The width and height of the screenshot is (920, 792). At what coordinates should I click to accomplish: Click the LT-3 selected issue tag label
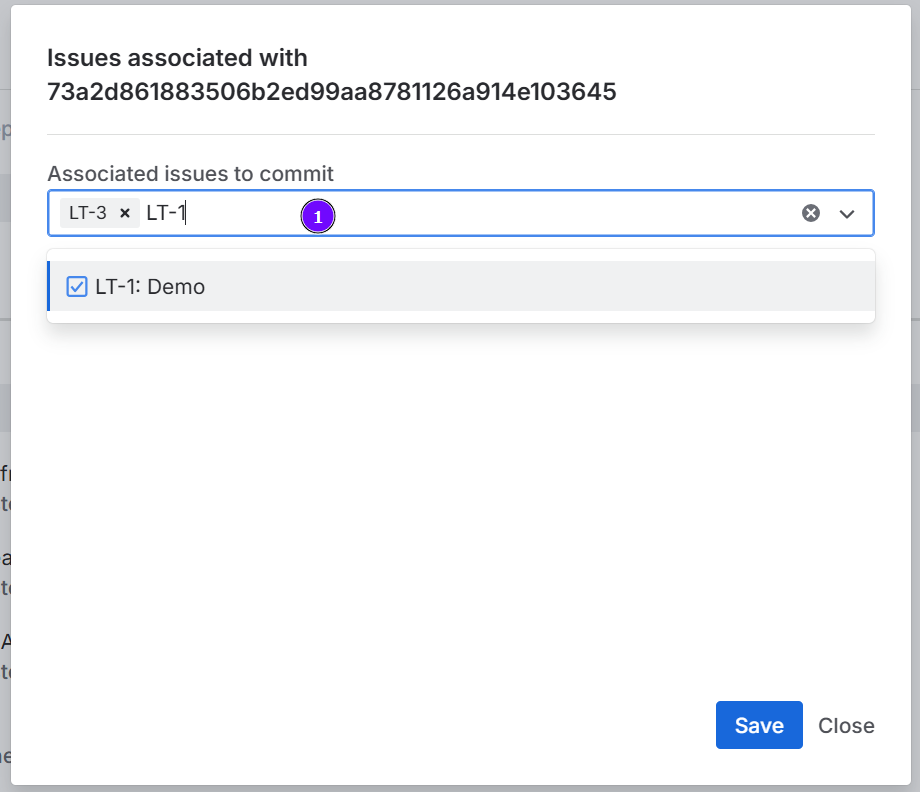[x=88, y=213]
